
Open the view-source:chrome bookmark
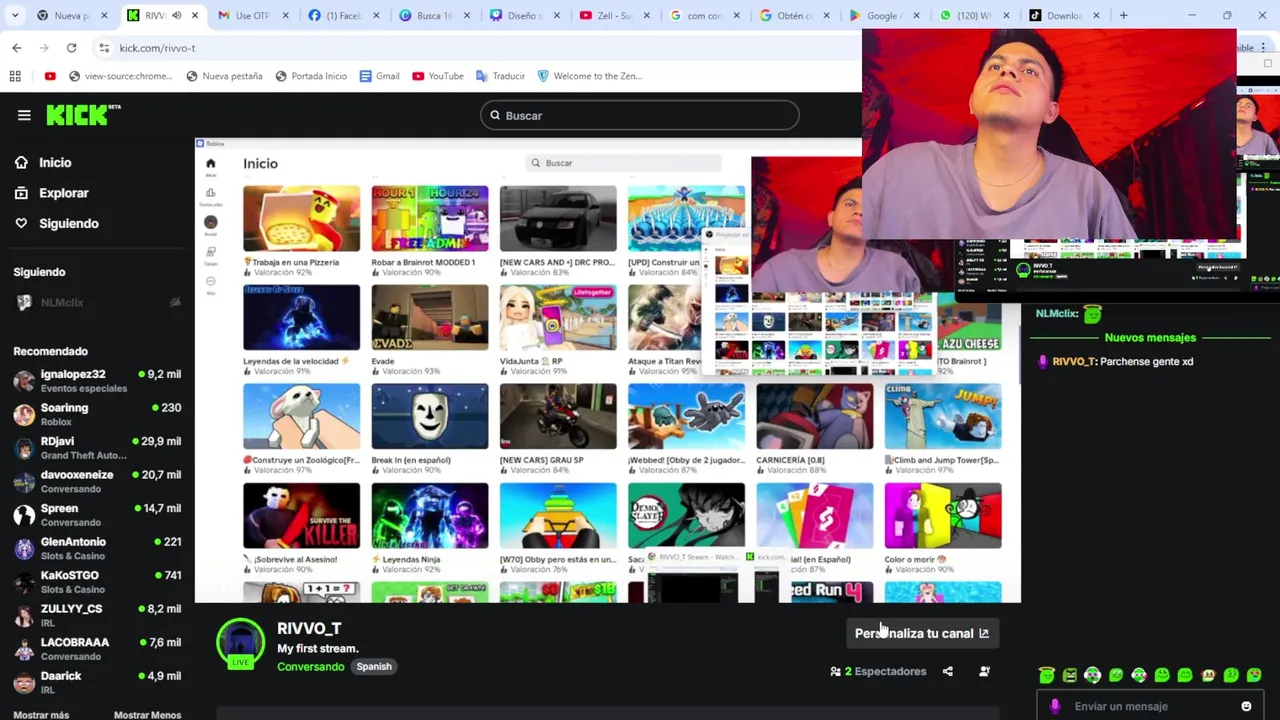point(120,76)
